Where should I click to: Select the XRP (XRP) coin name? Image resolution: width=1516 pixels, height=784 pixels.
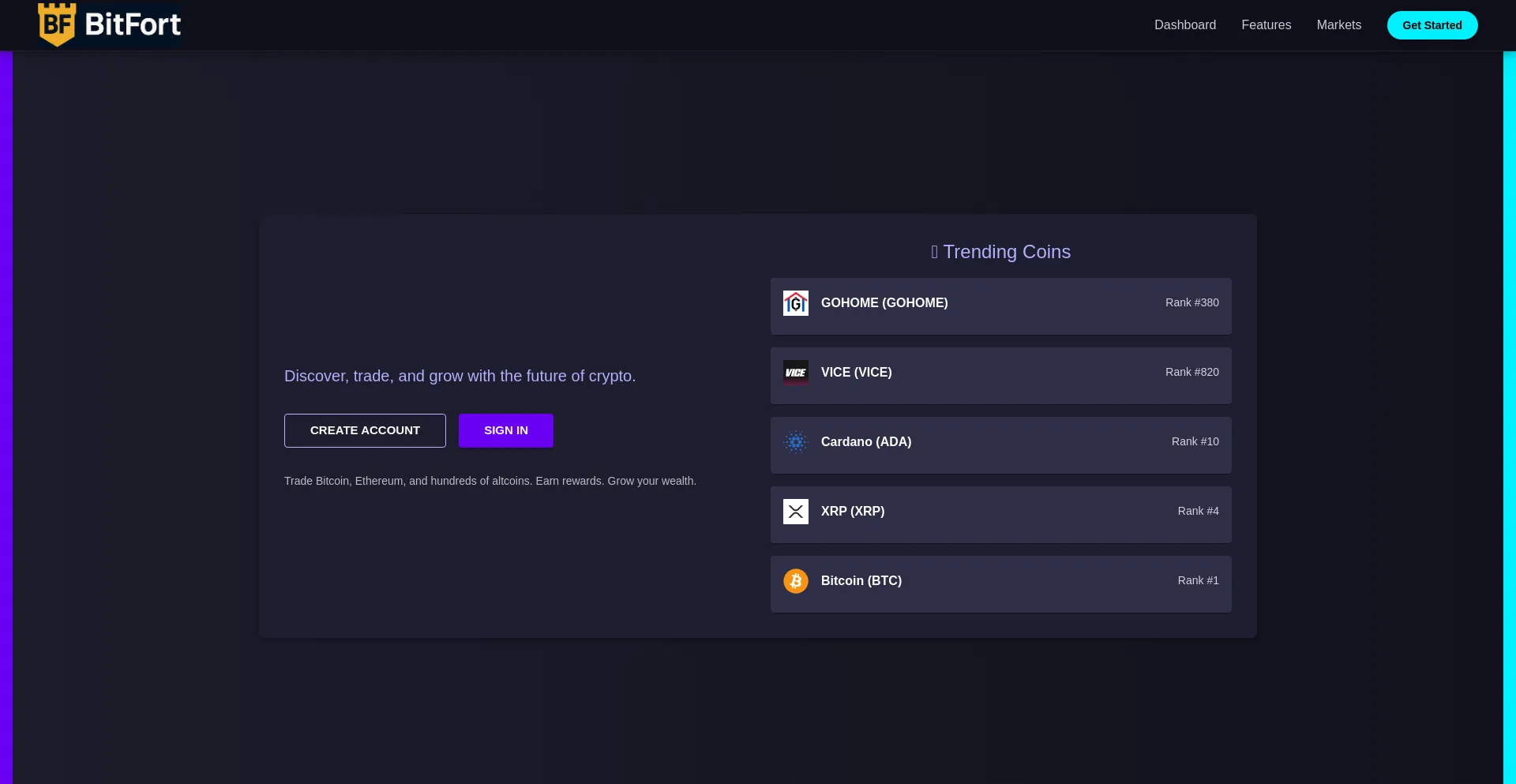point(853,512)
